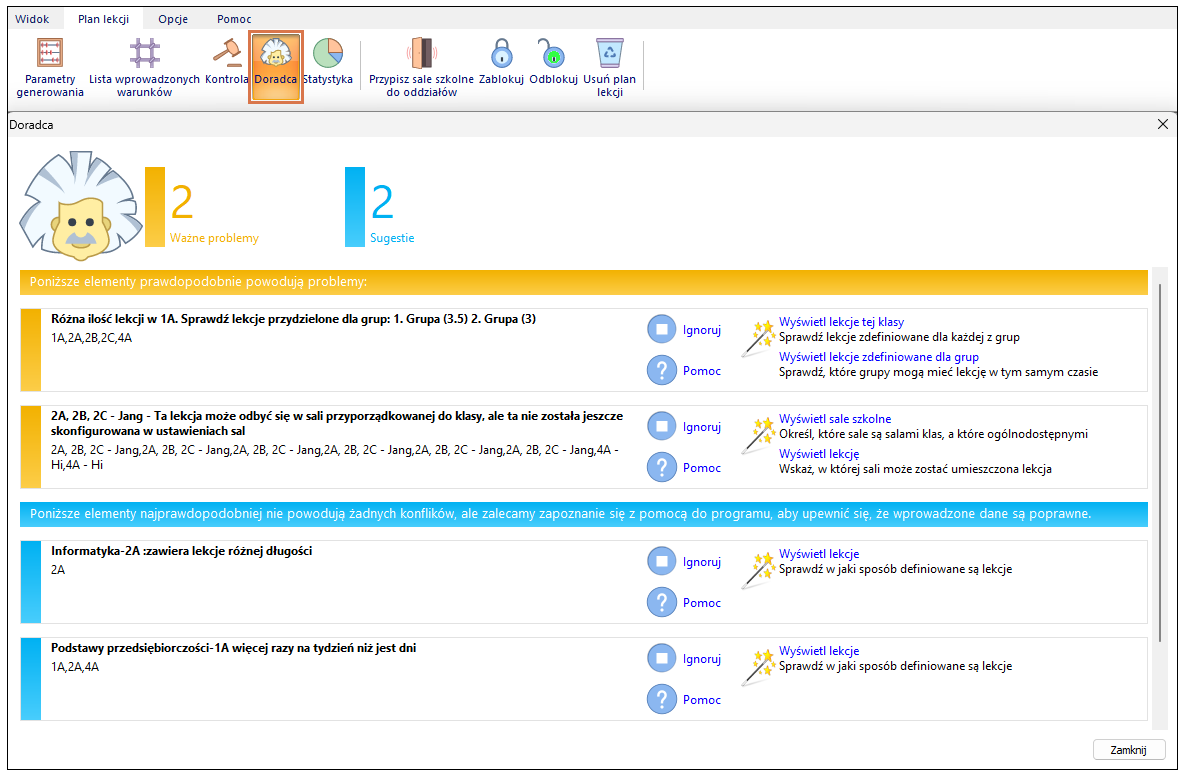
Task: Launch the Kontrola gavel tool
Action: pos(226,62)
